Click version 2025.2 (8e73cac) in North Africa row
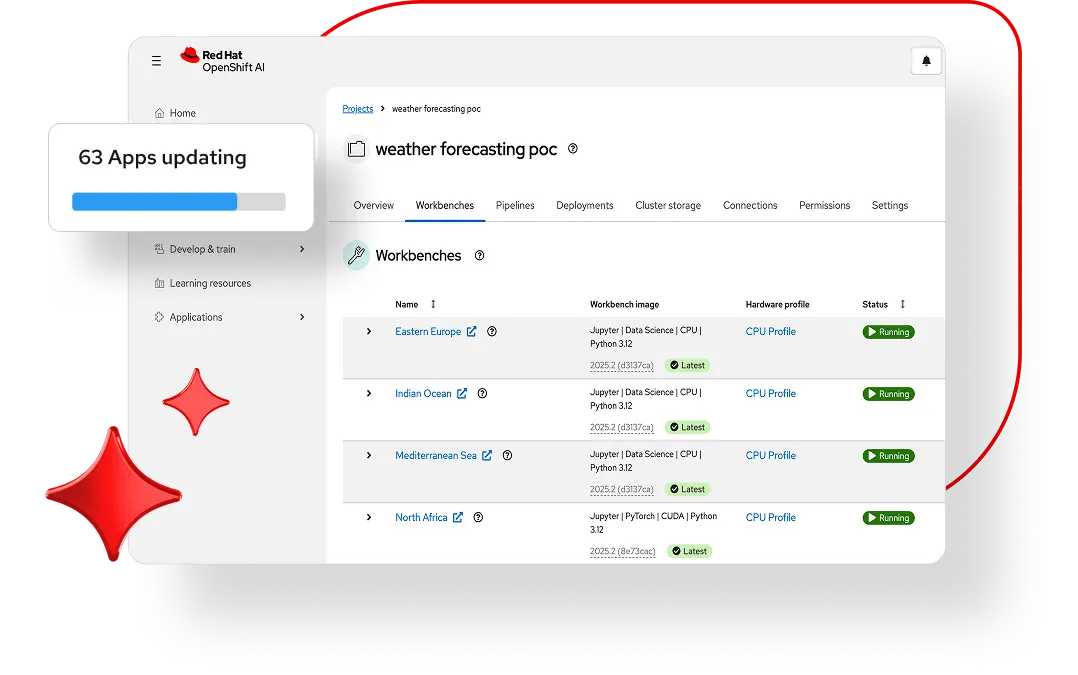The width and height of the screenshot is (1078, 675). pos(622,551)
